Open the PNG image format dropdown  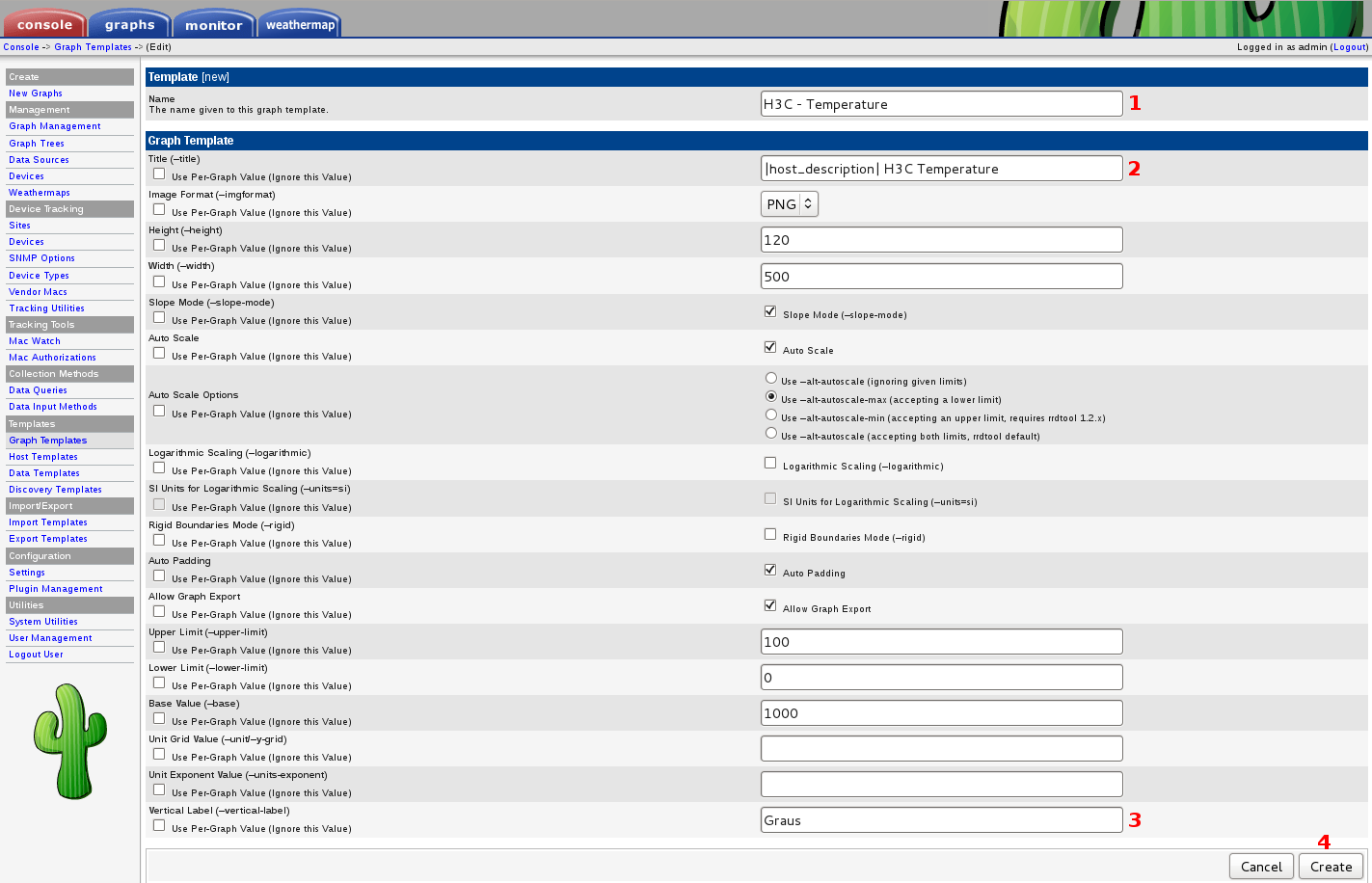coord(789,203)
